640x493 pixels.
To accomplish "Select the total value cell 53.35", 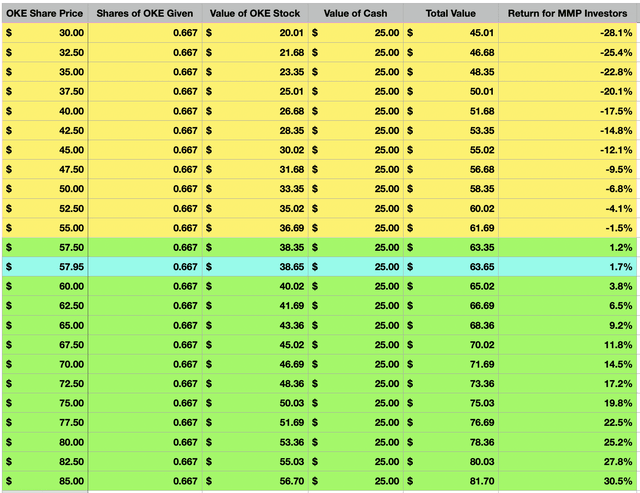I will click(451, 131).
